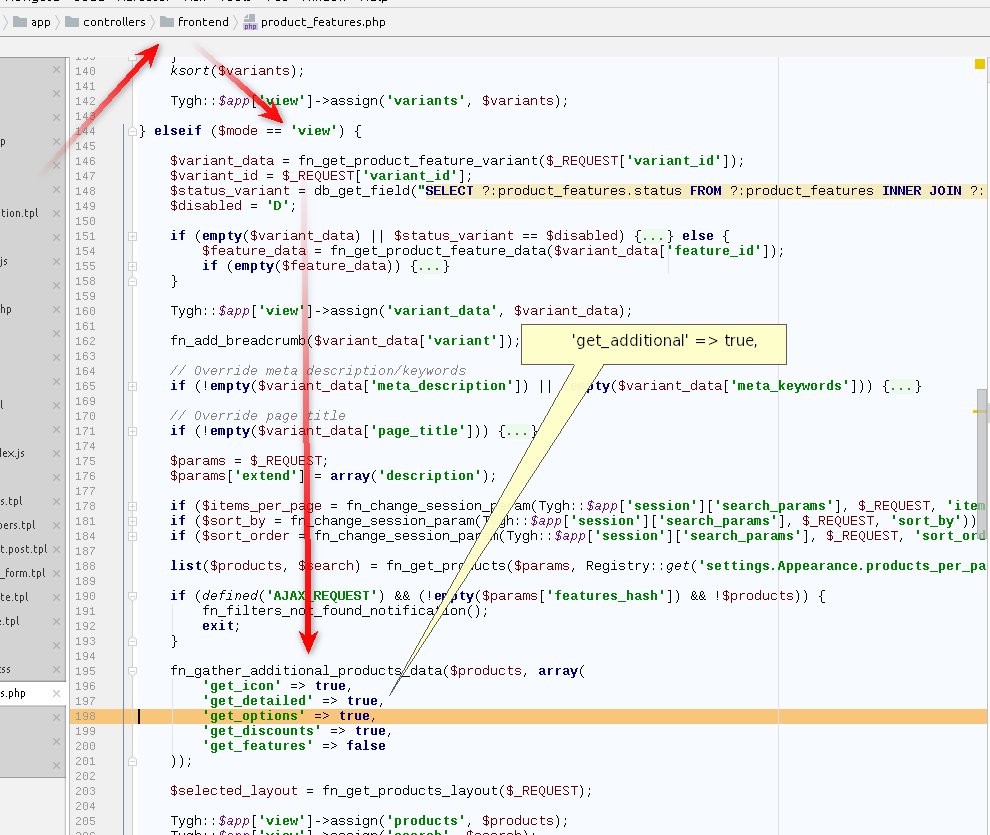This screenshot has width=990, height=835.
Task: Click 'false' value after 'get_features'
Action: (x=366, y=746)
